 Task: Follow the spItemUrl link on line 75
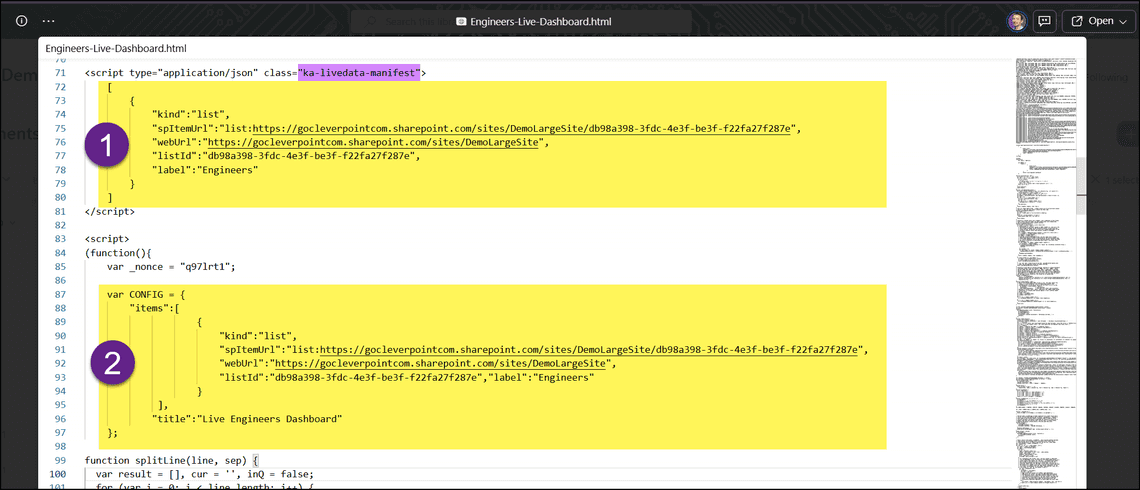click(521, 128)
